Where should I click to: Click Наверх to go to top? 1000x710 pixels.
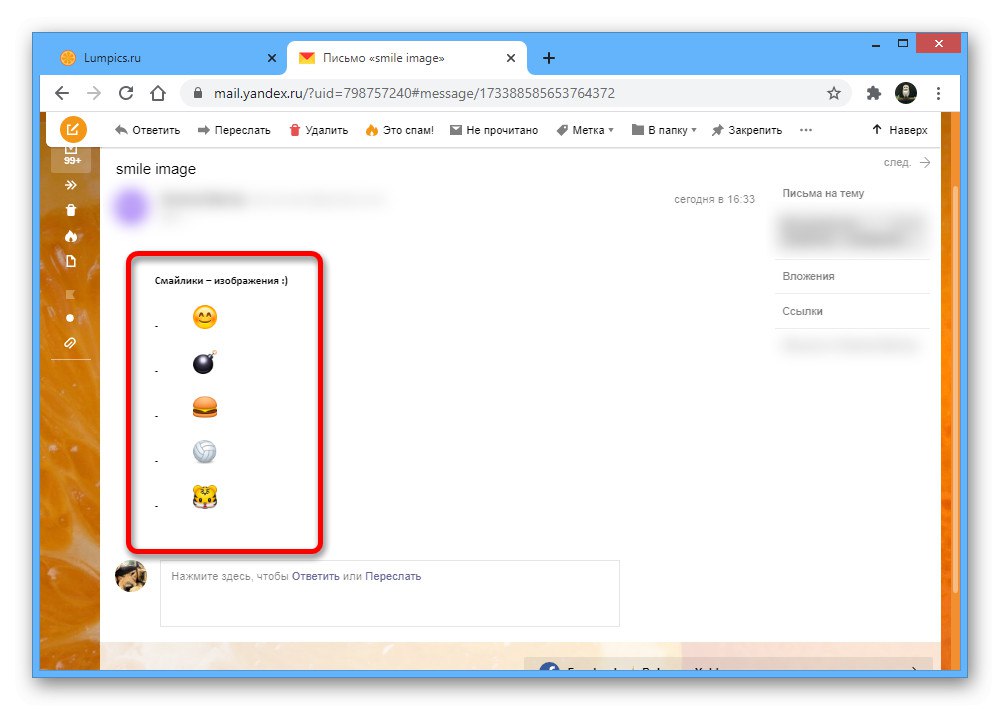(x=900, y=130)
